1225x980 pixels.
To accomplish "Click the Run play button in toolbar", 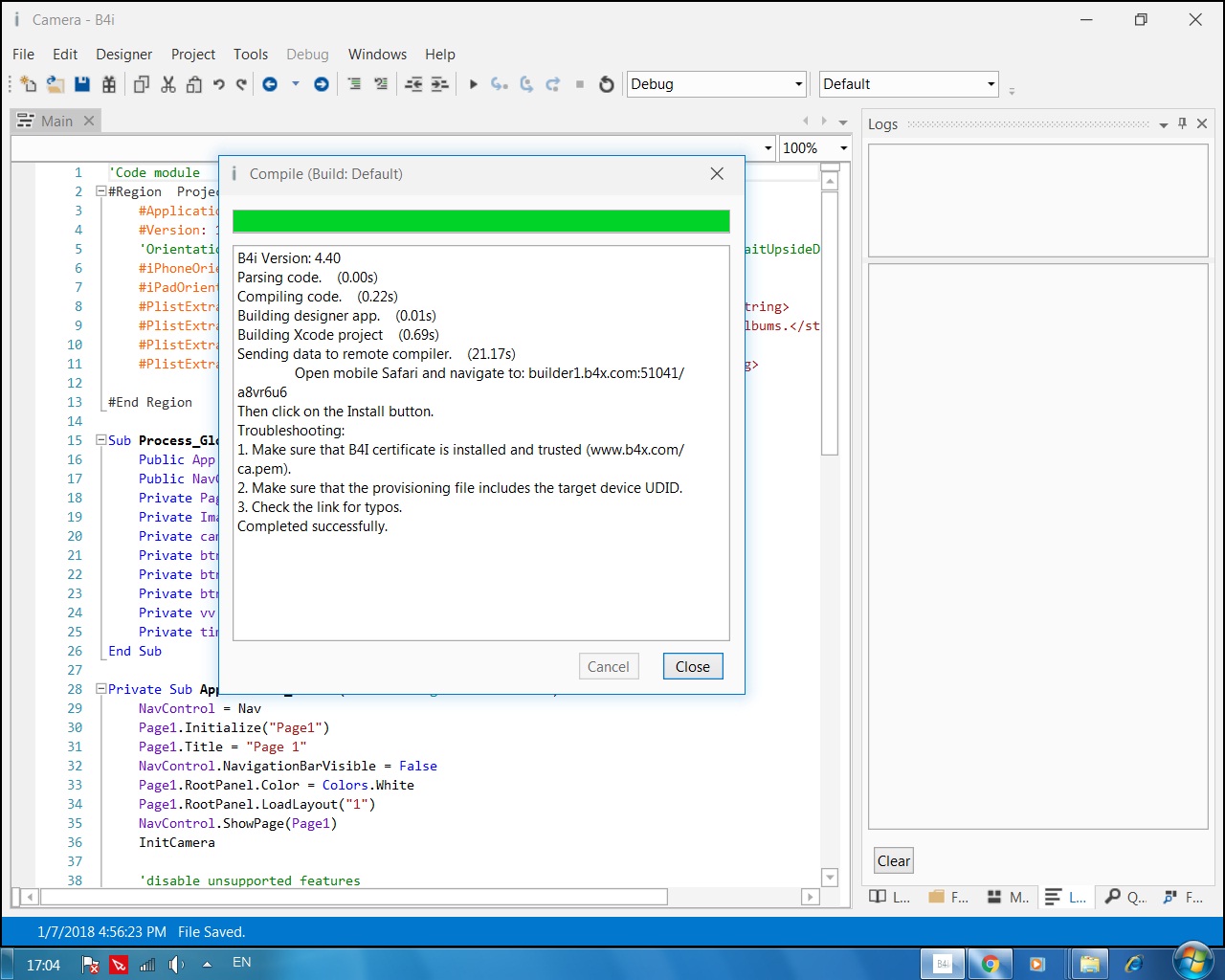I will (473, 84).
